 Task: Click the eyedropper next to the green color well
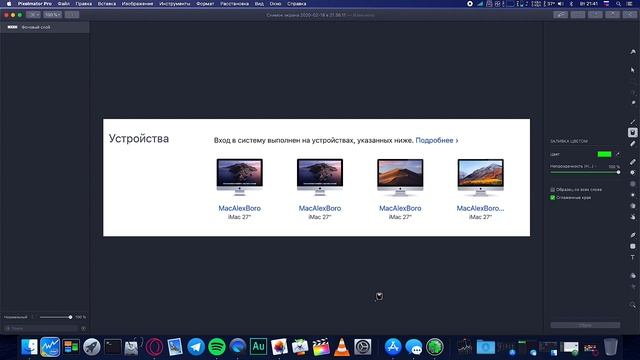tap(618, 154)
